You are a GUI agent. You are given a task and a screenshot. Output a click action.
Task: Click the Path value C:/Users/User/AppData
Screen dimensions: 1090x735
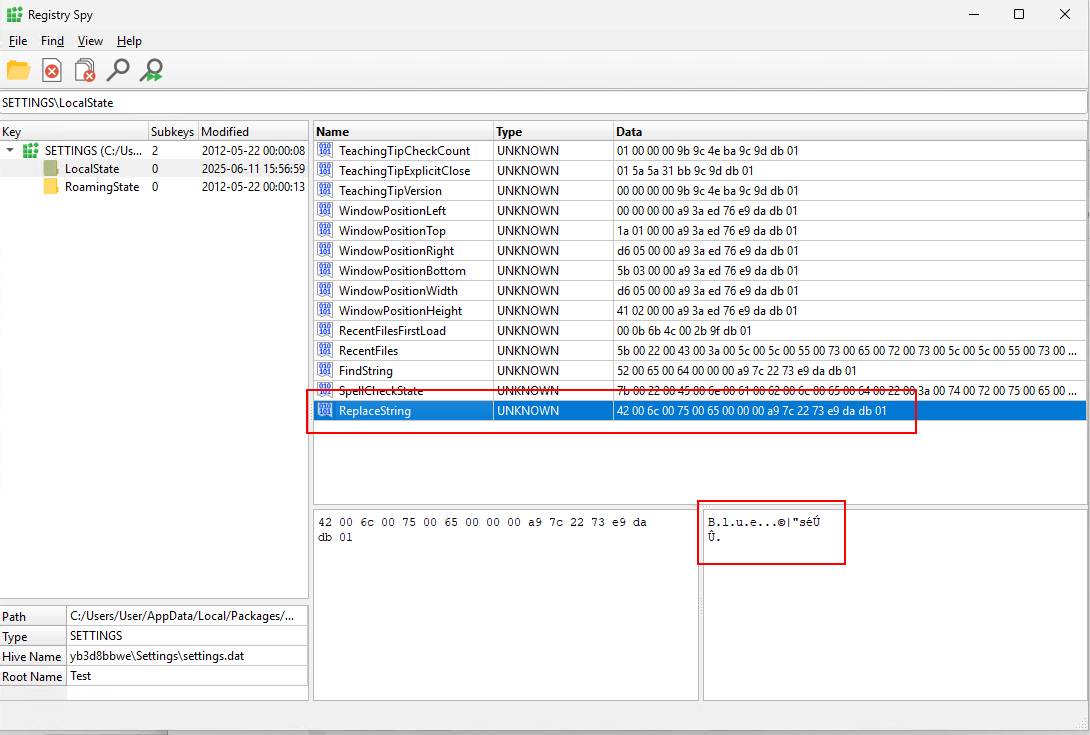pos(187,615)
